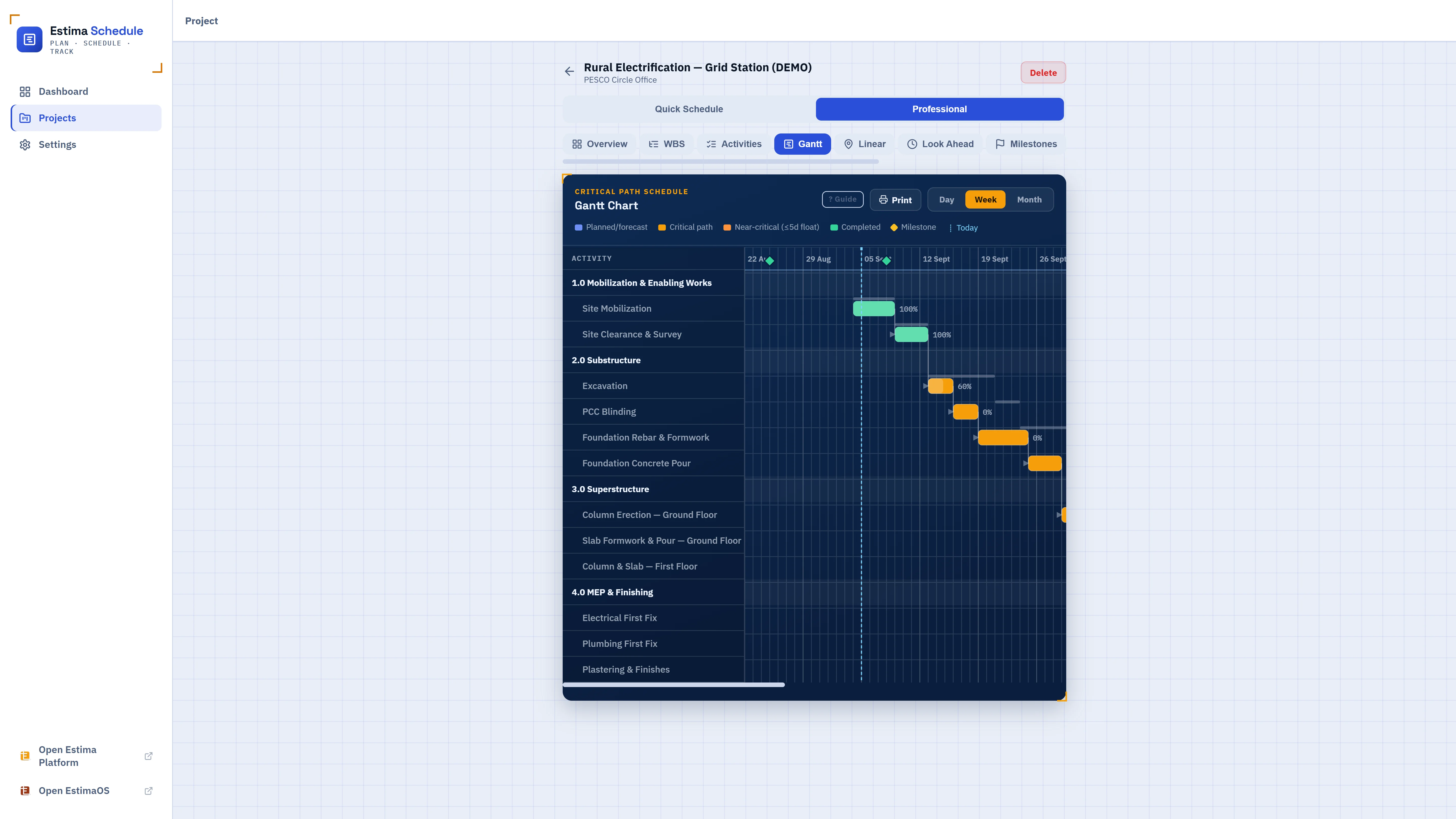This screenshot has width=1456, height=819.
Task: Open external link icon beside EstimaOS
Action: (x=149, y=791)
